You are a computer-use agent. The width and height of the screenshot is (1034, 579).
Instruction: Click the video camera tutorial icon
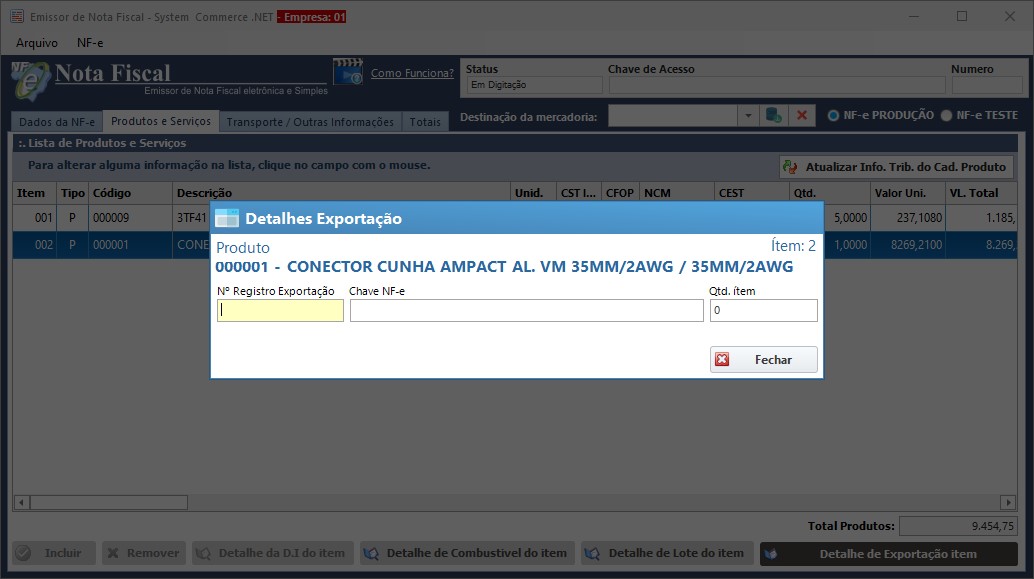[347, 73]
